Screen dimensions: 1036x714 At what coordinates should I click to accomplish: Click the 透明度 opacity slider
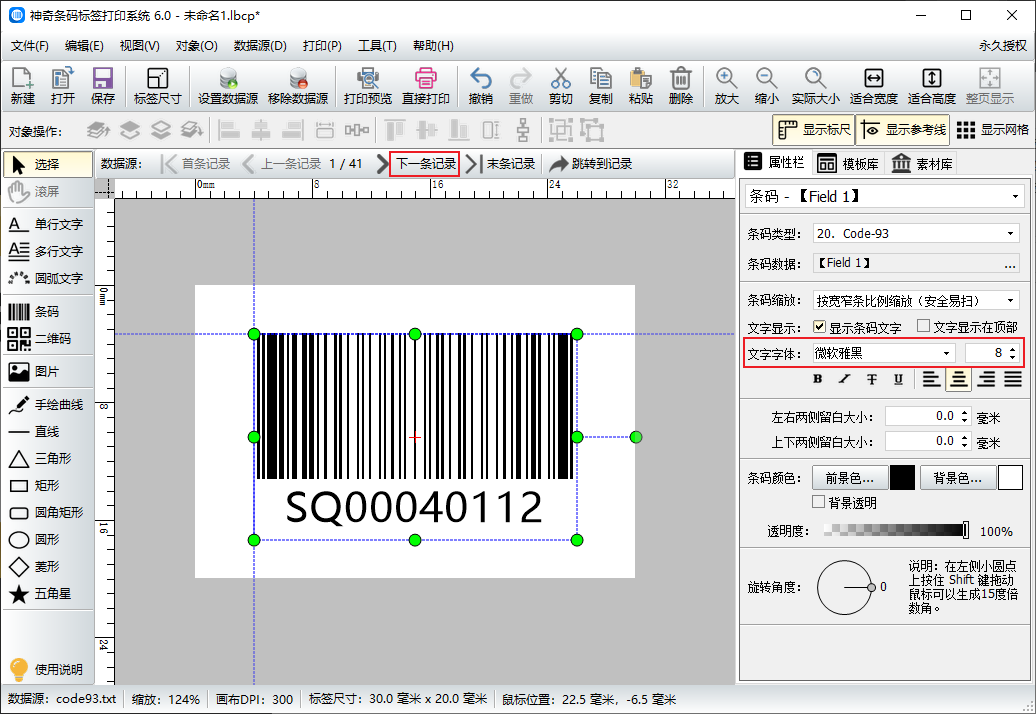[897, 530]
